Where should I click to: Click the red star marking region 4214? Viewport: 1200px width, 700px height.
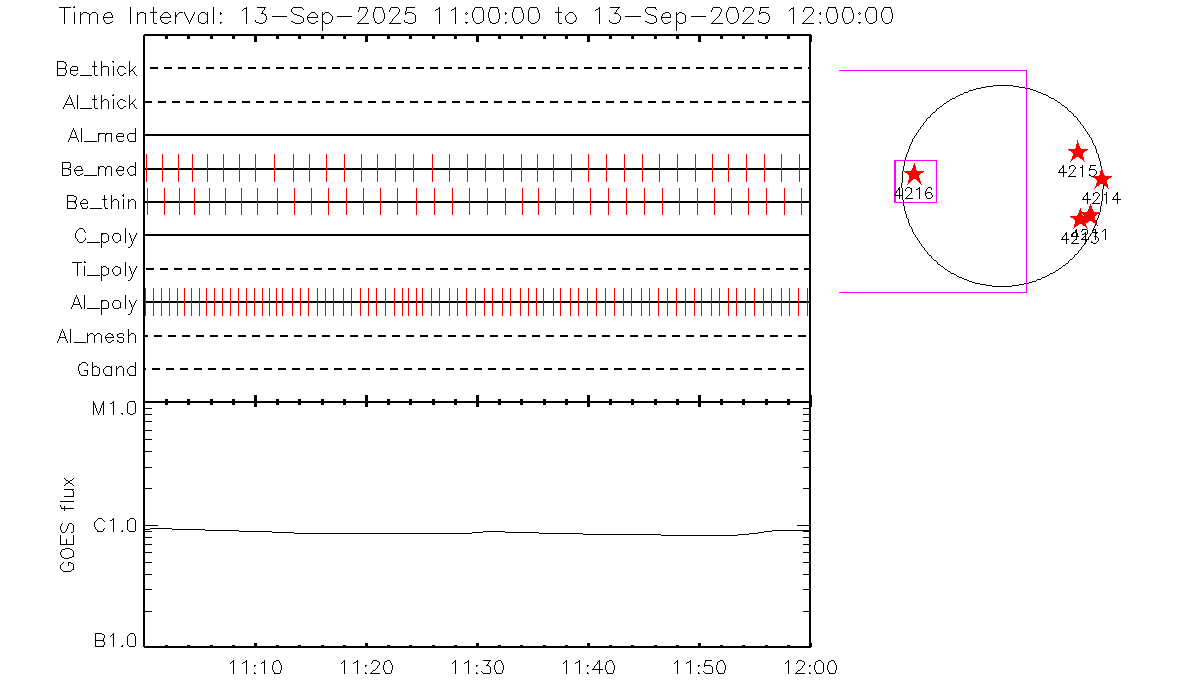(1102, 180)
